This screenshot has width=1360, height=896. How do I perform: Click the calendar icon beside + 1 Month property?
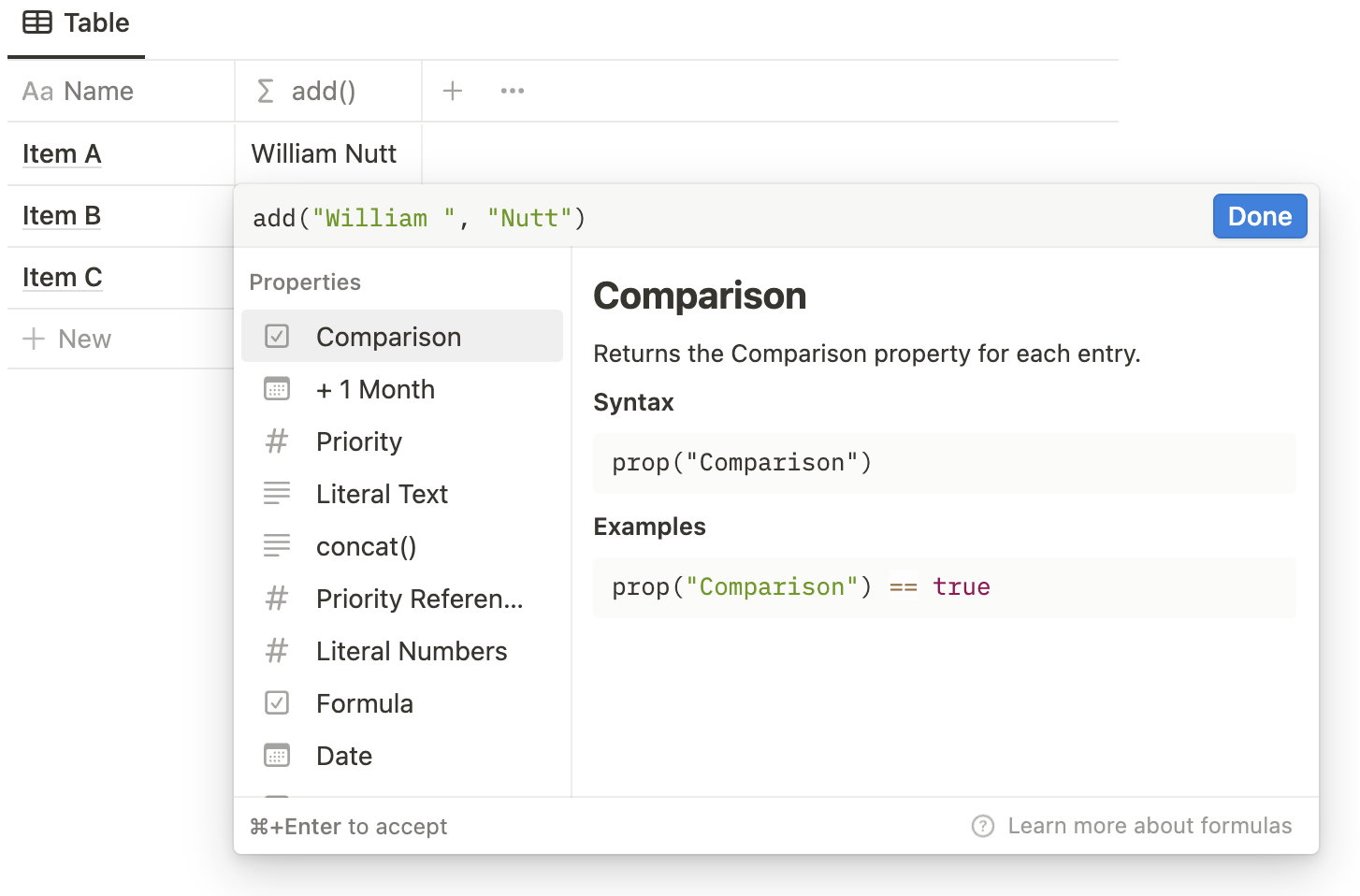(x=277, y=388)
